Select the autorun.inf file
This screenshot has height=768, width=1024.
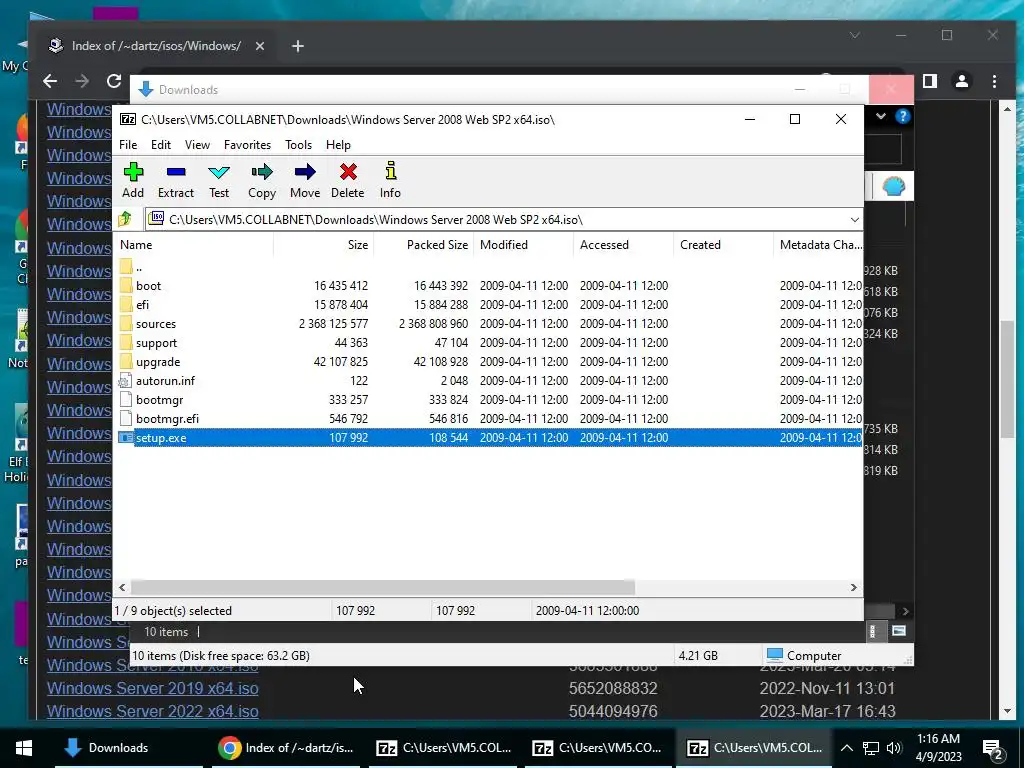click(488, 381)
